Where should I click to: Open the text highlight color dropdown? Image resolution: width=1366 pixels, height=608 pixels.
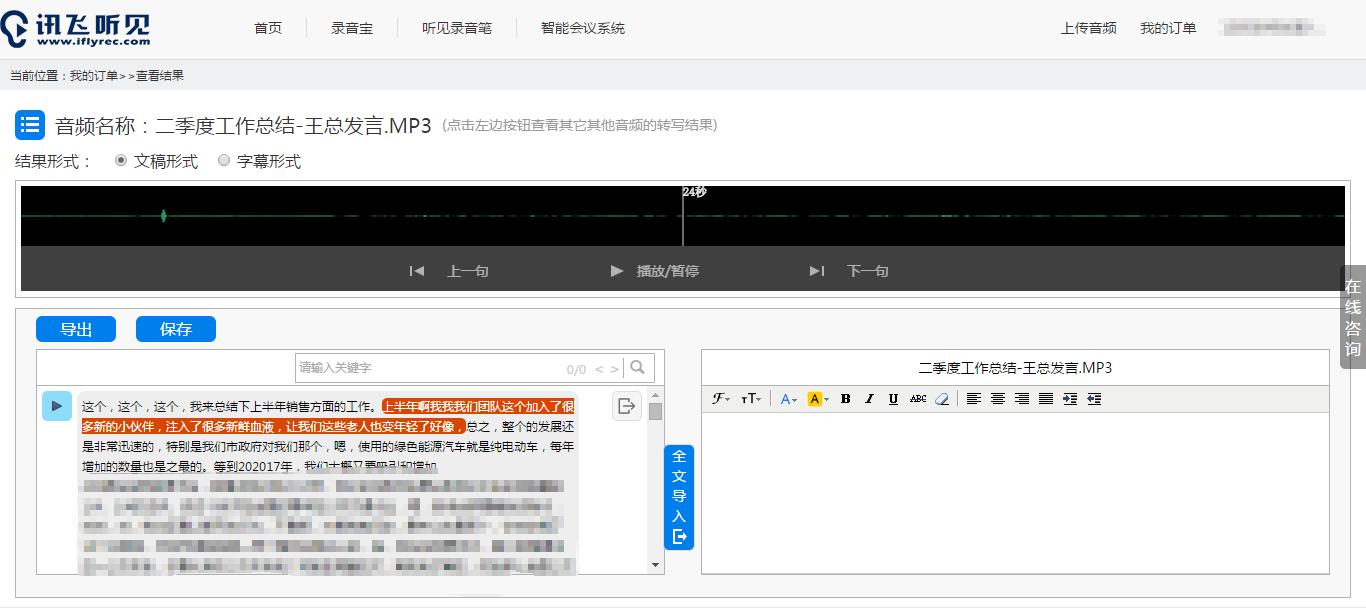pyautogui.click(x=817, y=398)
